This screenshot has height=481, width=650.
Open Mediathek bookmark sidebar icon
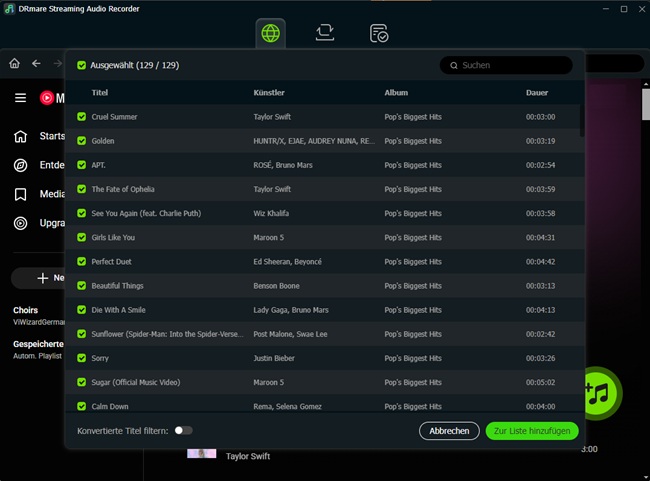point(20,194)
